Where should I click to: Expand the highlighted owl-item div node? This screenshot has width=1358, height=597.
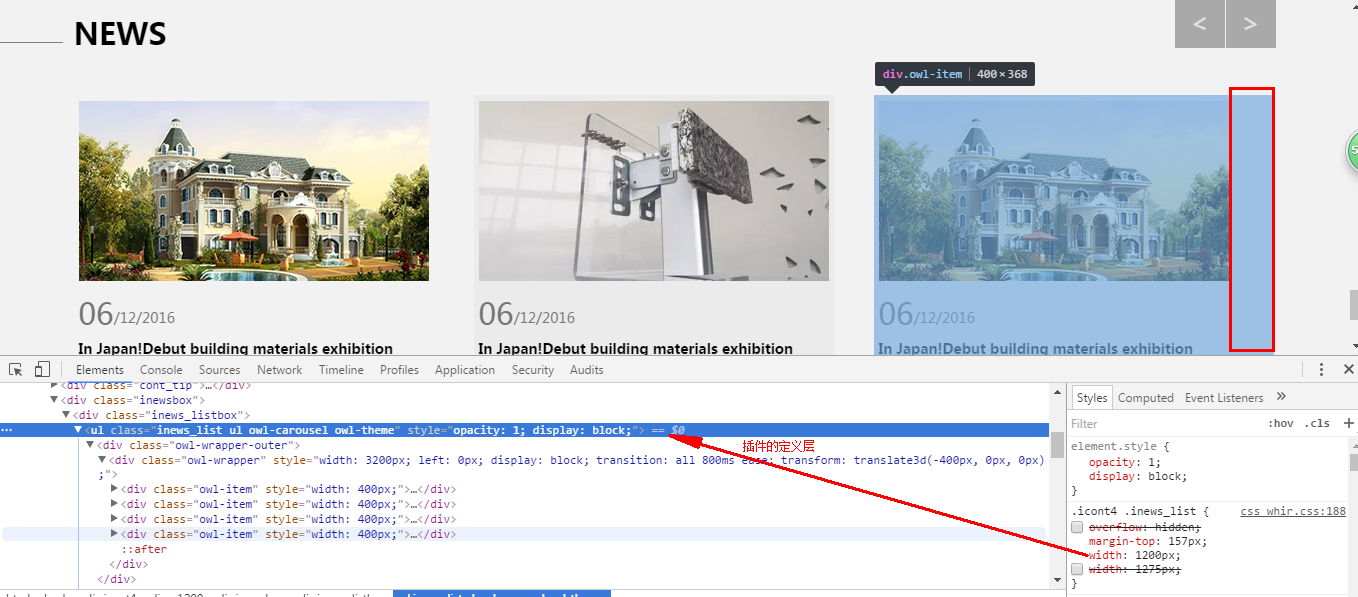pos(114,534)
